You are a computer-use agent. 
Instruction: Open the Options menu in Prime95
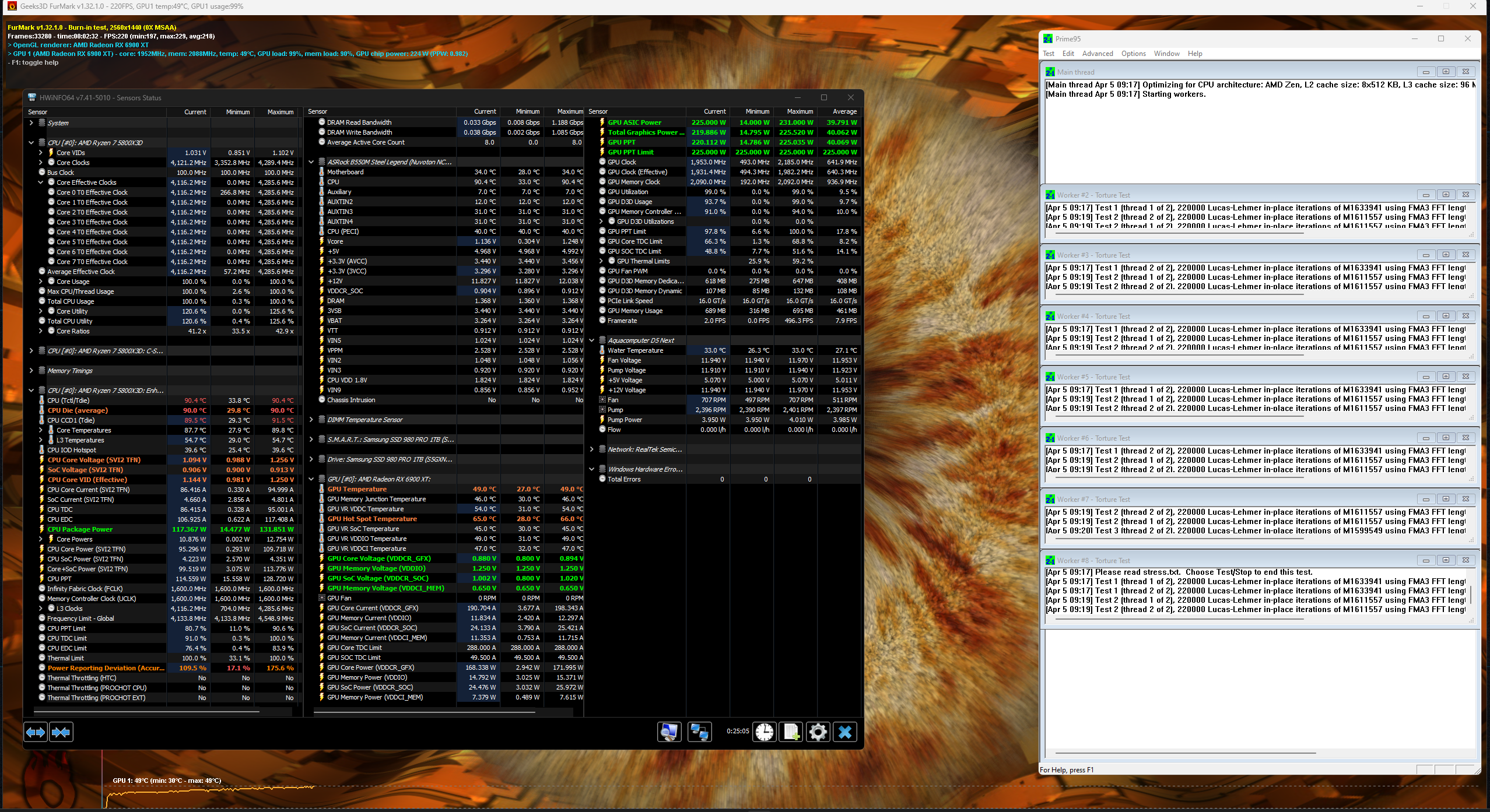1133,54
